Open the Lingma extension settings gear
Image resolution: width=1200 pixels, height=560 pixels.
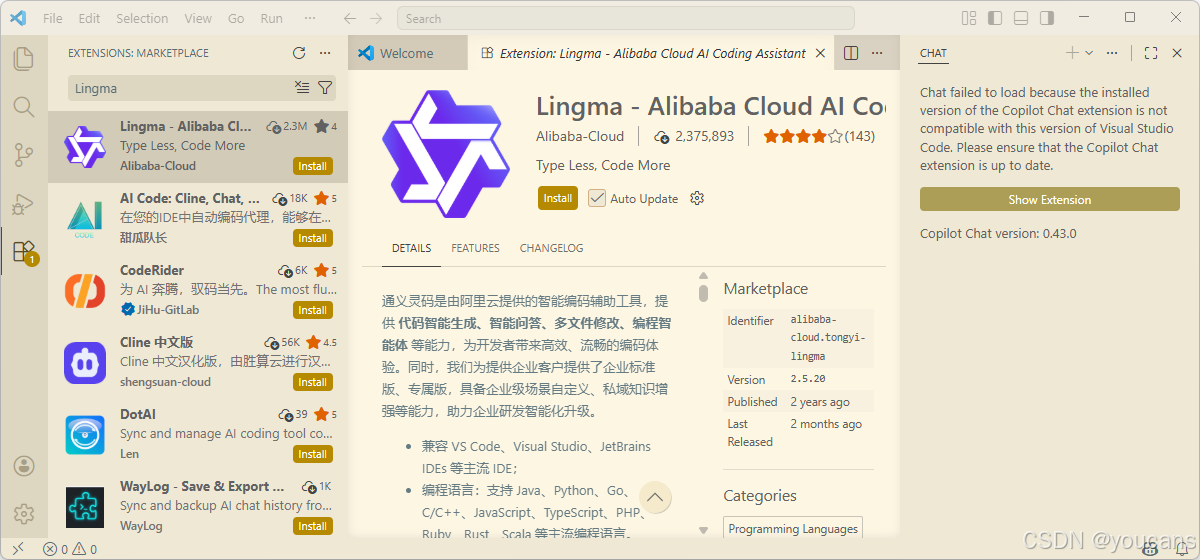pyautogui.click(x=697, y=198)
